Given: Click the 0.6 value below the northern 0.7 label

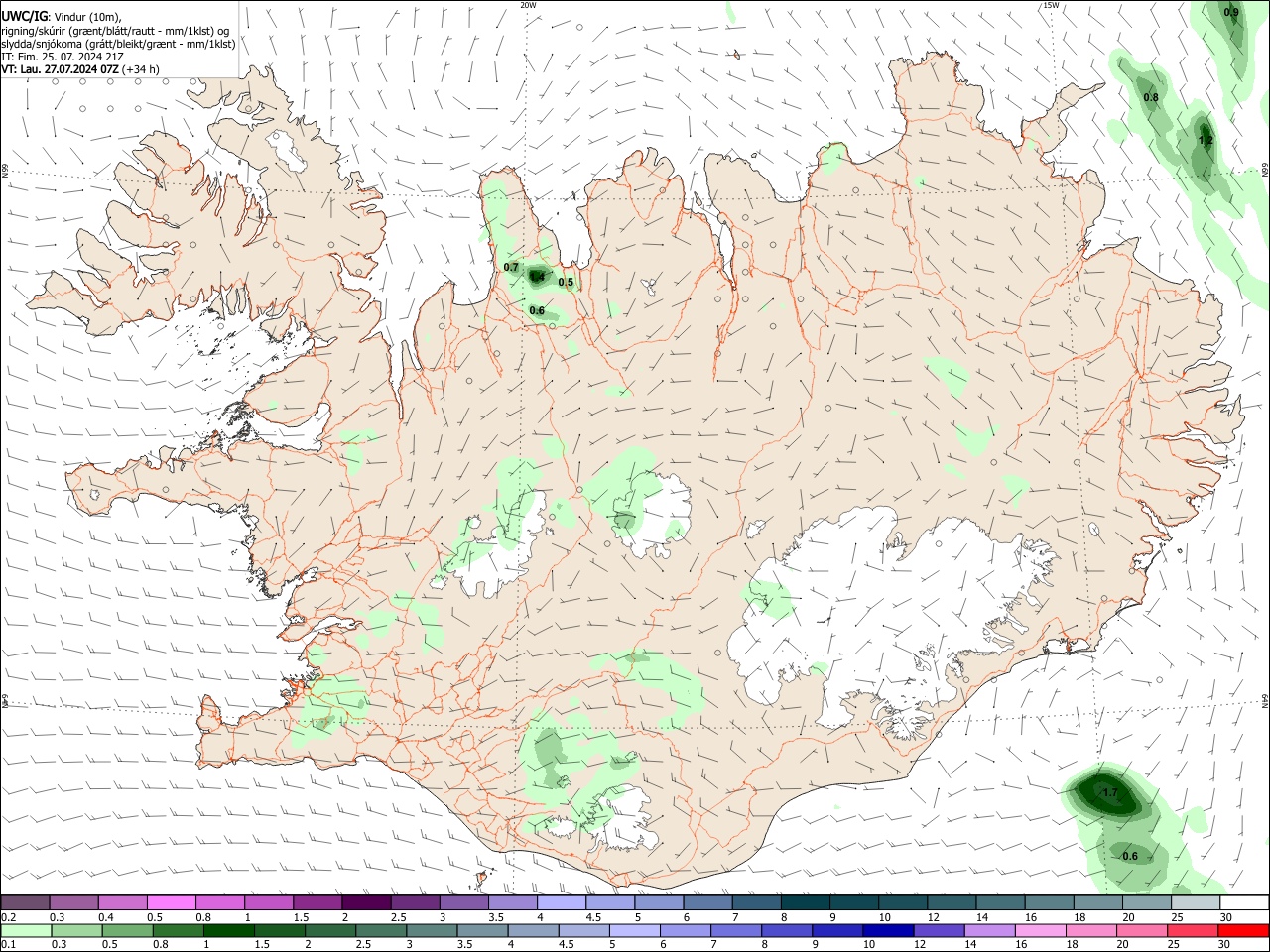Looking at the screenshot, I should [x=537, y=311].
